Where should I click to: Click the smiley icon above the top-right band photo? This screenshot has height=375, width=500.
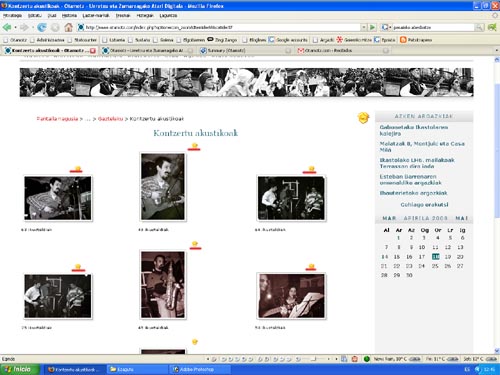tap(311, 169)
